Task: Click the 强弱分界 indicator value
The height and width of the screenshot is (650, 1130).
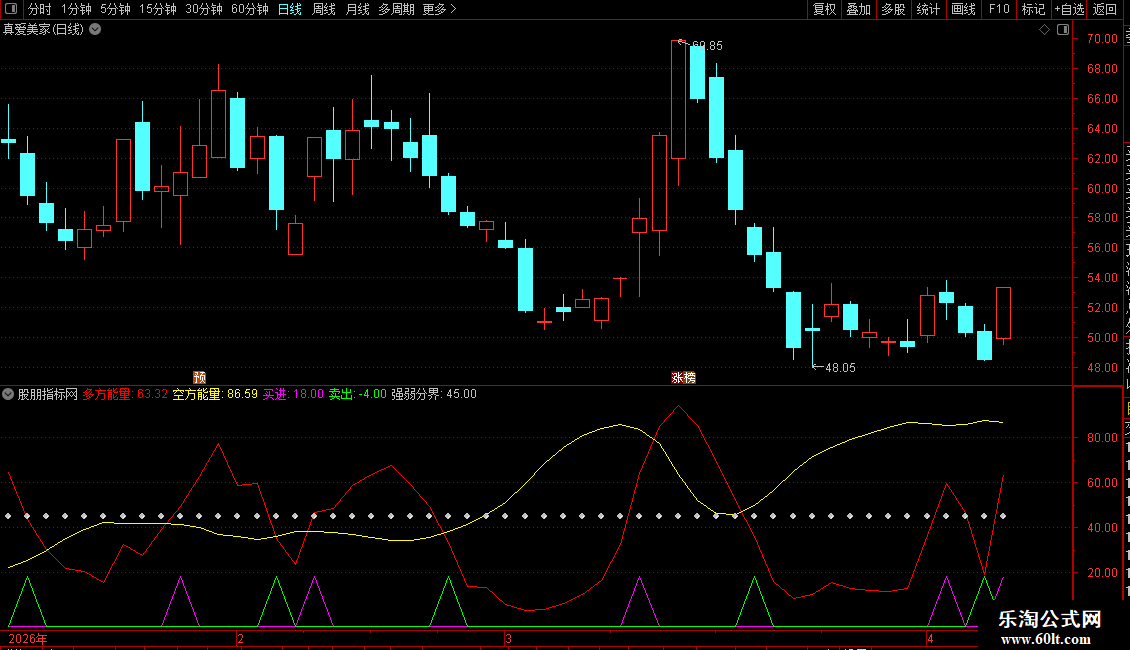Action: [434, 394]
